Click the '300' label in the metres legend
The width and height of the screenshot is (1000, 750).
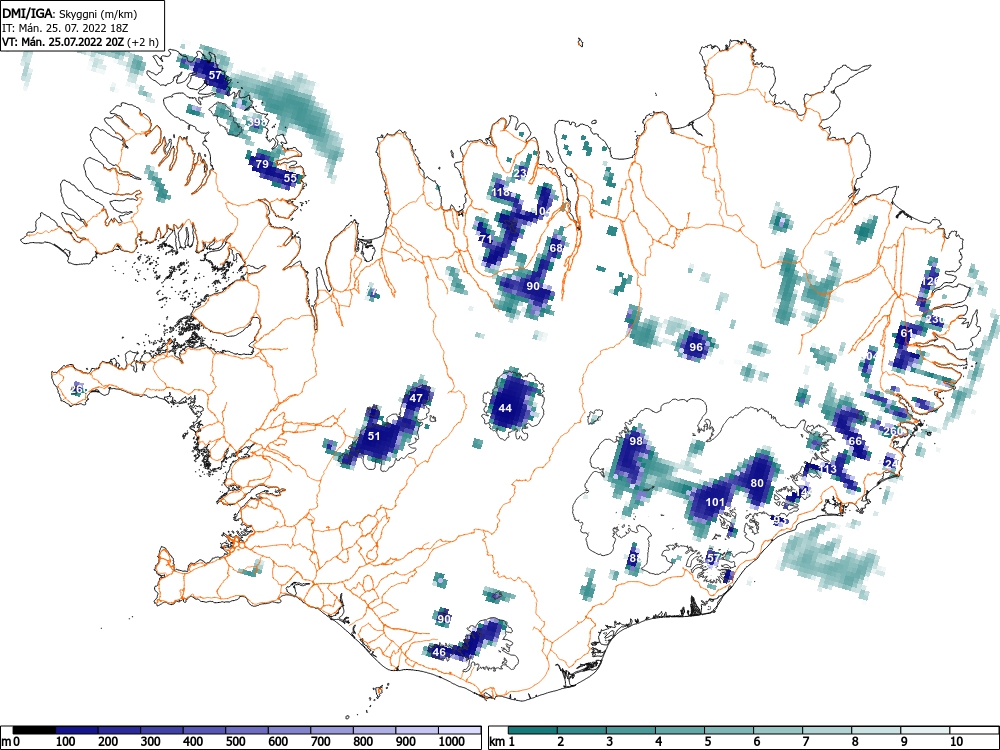point(151,742)
